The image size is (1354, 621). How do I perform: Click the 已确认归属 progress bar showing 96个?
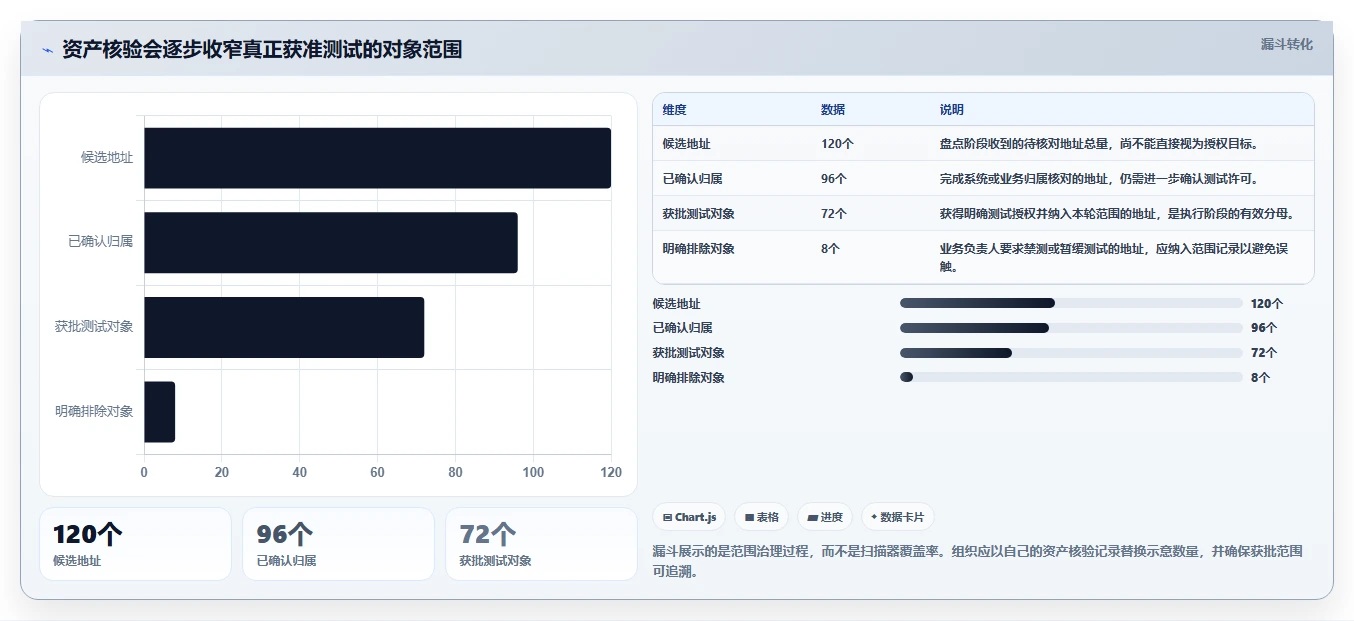[x=1071, y=328]
